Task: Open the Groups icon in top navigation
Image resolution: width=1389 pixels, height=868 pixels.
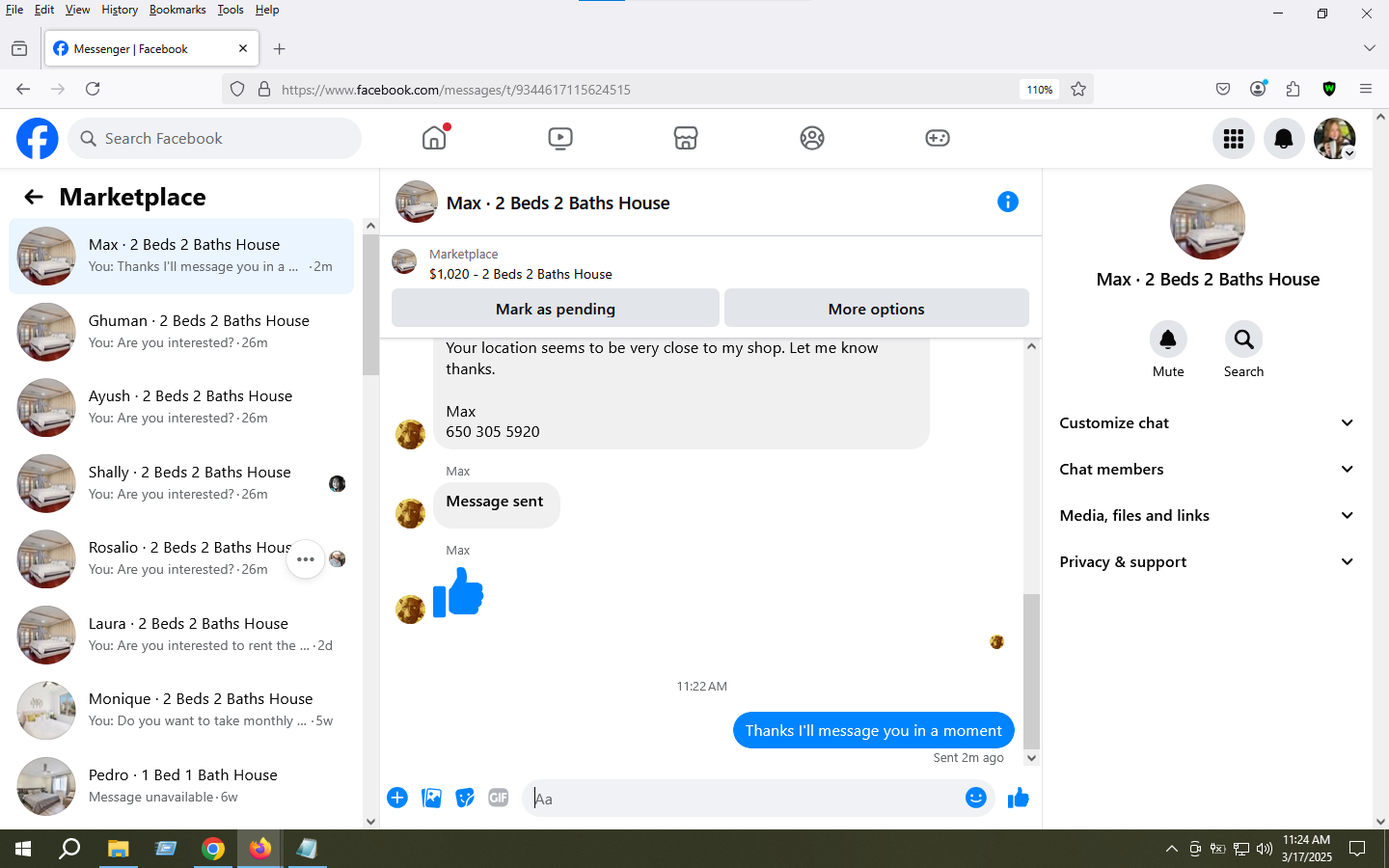Action: coord(812,138)
